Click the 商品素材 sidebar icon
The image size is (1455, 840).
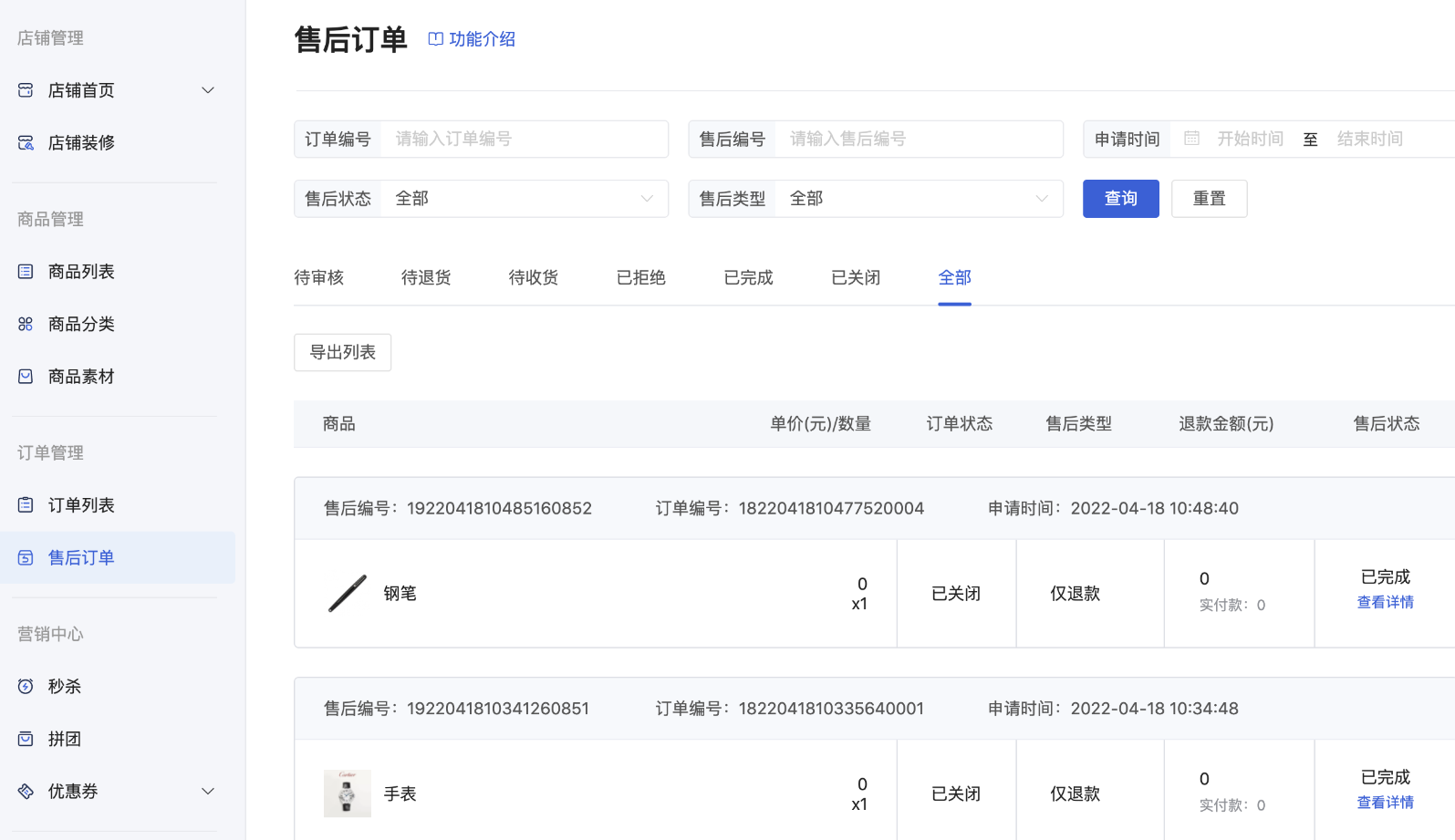pyautogui.click(x=26, y=377)
